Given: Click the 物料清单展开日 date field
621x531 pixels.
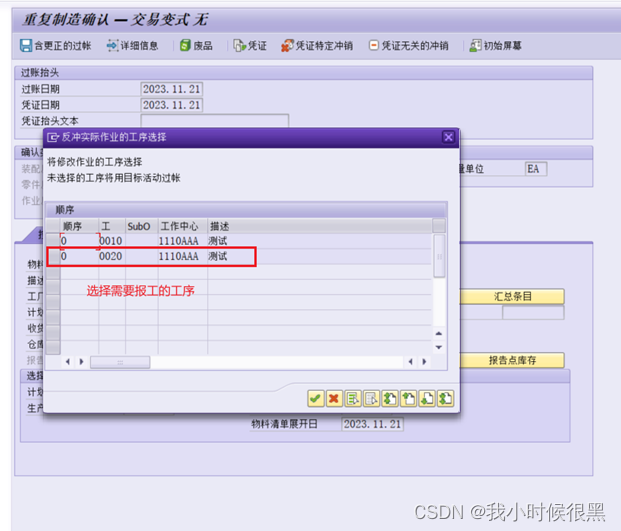Looking at the screenshot, I should click(372, 424).
